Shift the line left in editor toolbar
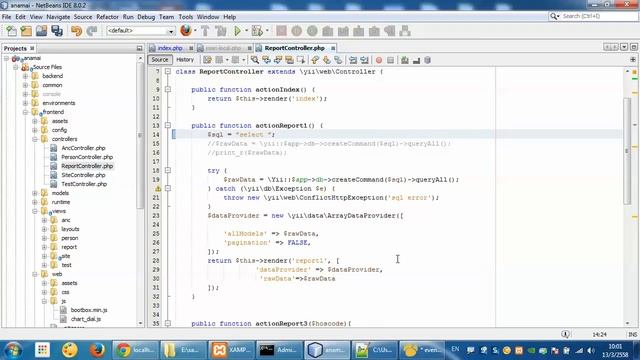Viewport: 640px width, 360px height. click(353, 60)
